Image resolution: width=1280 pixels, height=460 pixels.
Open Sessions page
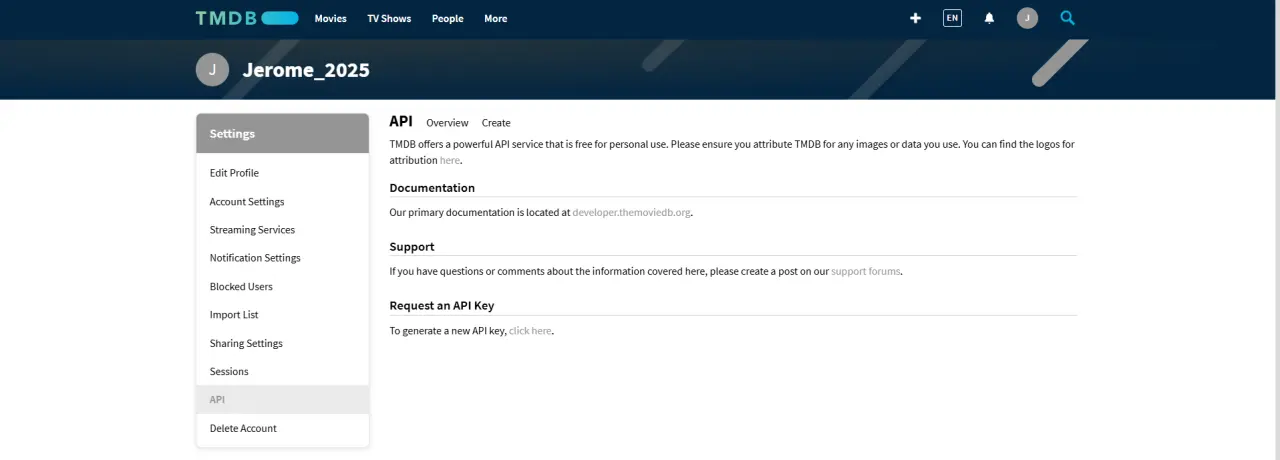tap(283, 371)
